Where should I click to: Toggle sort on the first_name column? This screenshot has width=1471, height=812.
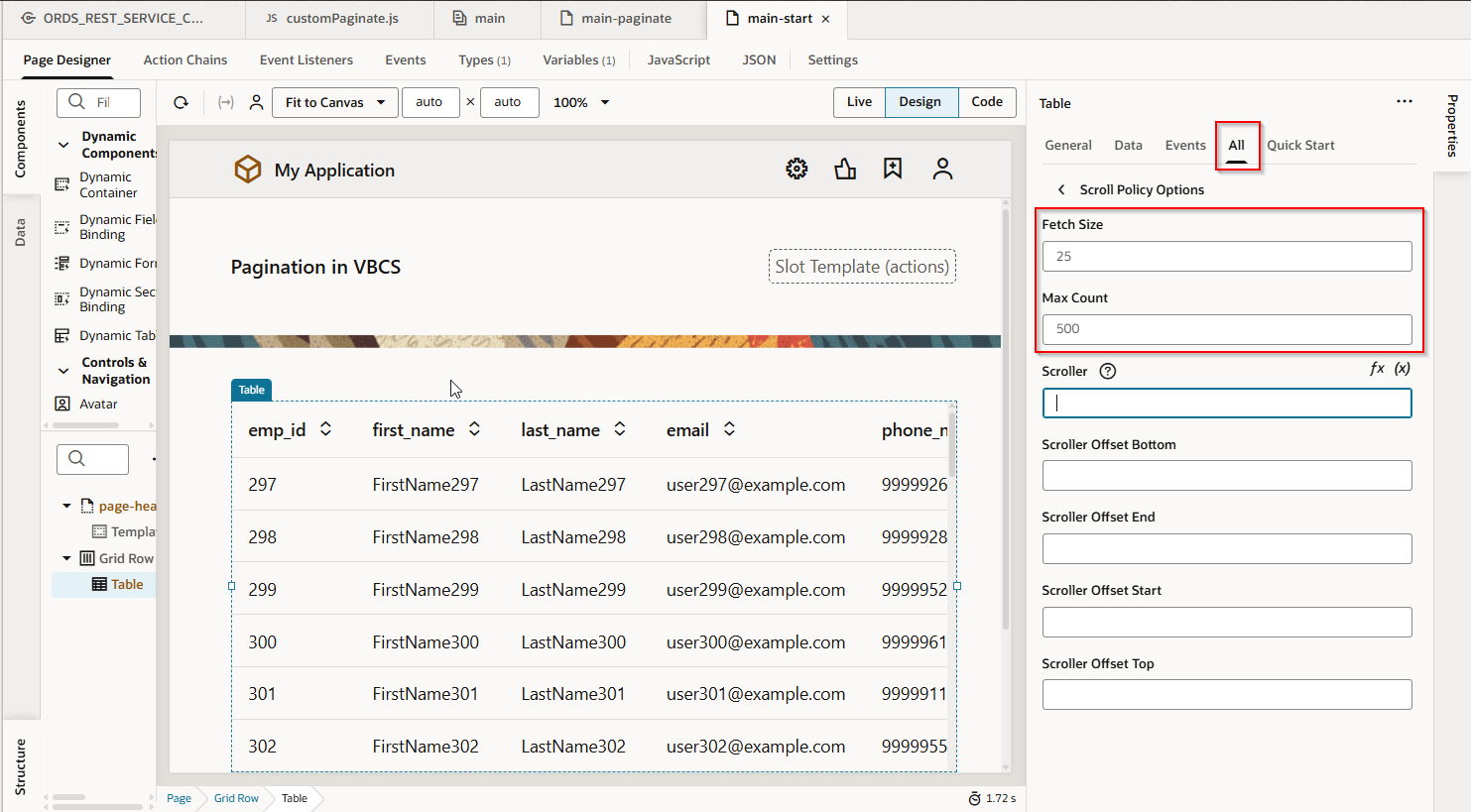pos(475,429)
